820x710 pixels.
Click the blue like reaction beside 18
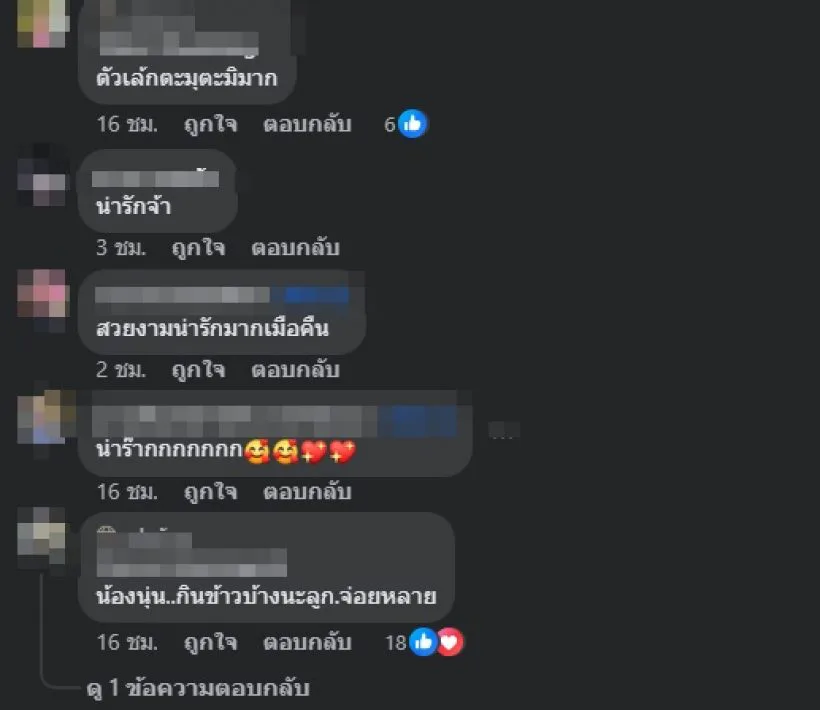point(423,642)
